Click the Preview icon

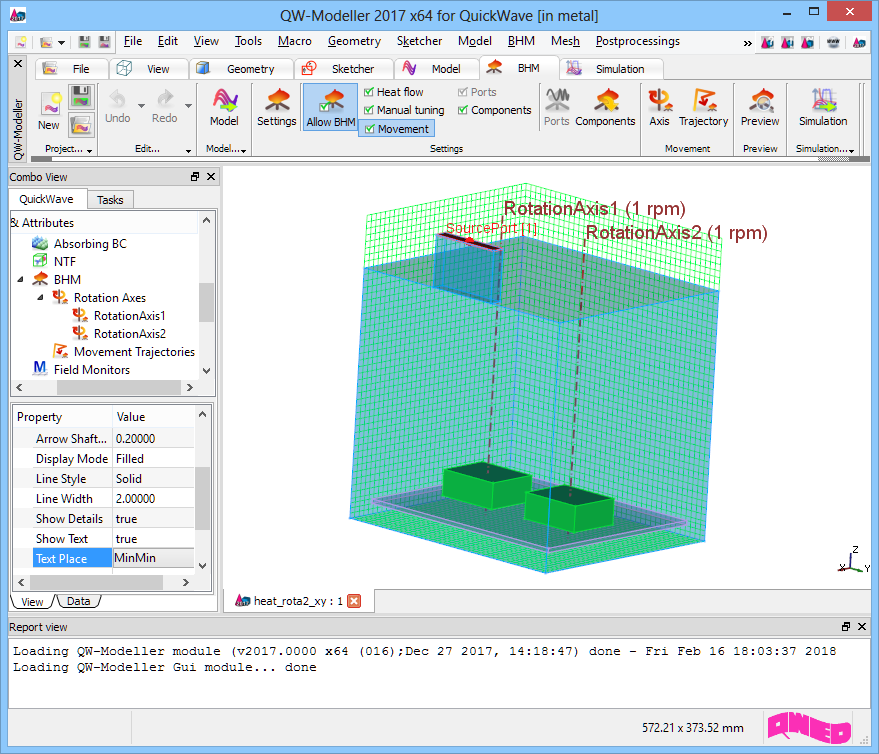[x=760, y=108]
